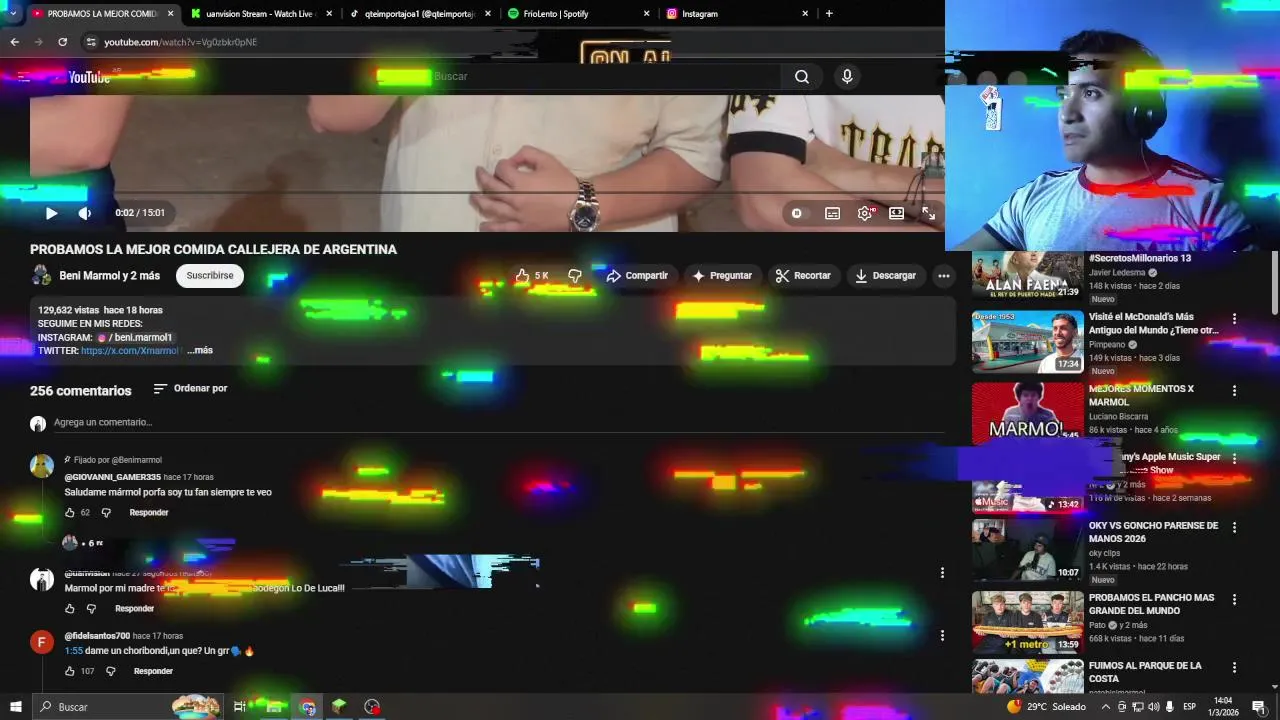The width and height of the screenshot is (1280, 720).
Task: Like GIOVANNI_GAMER335's comment
Action: pos(70,513)
